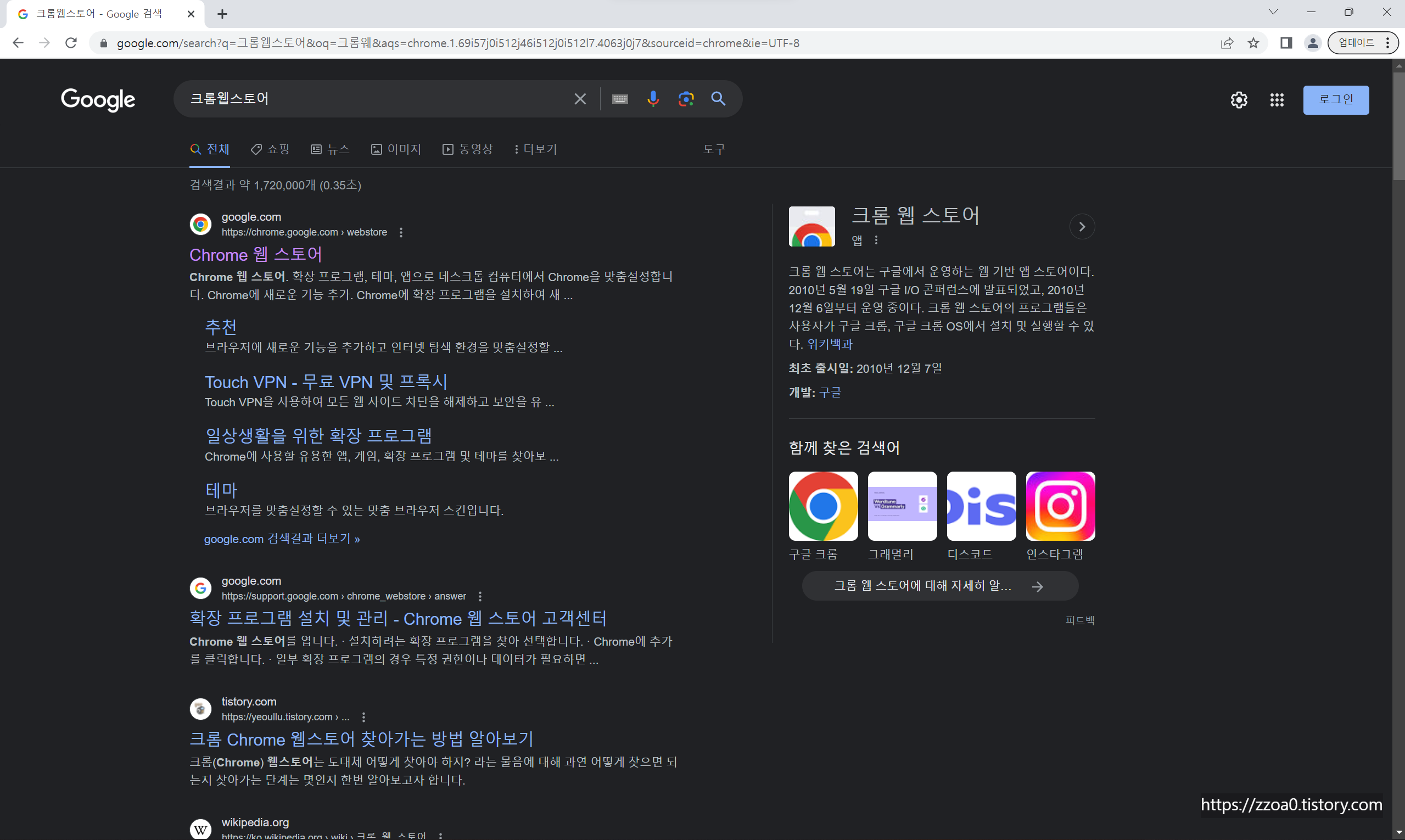Toggle the browser side panel icon
The image size is (1405, 840).
click(1286, 43)
